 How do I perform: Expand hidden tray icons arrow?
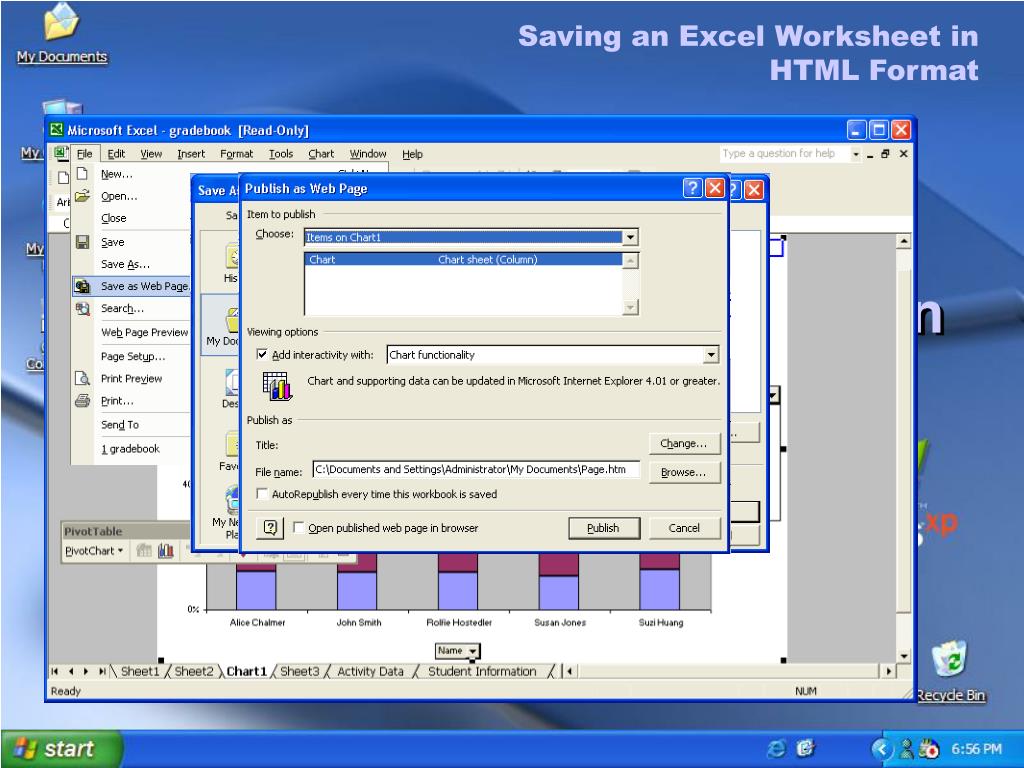[882, 748]
